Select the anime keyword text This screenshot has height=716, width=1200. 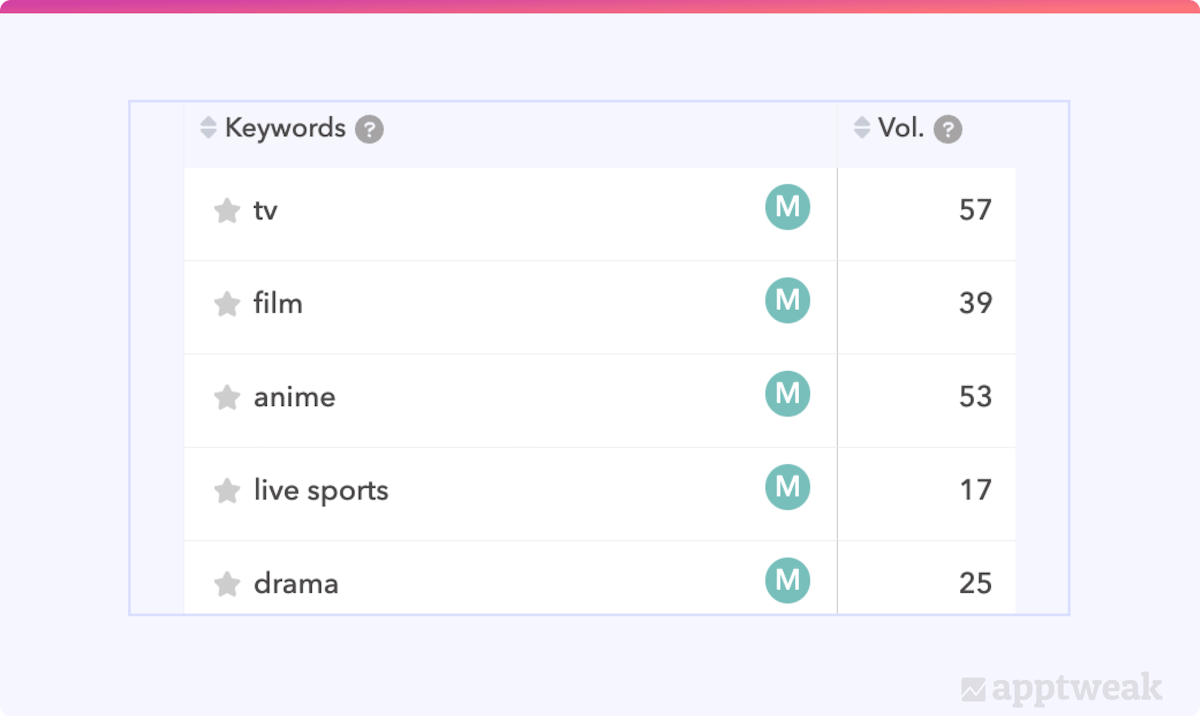click(x=294, y=397)
